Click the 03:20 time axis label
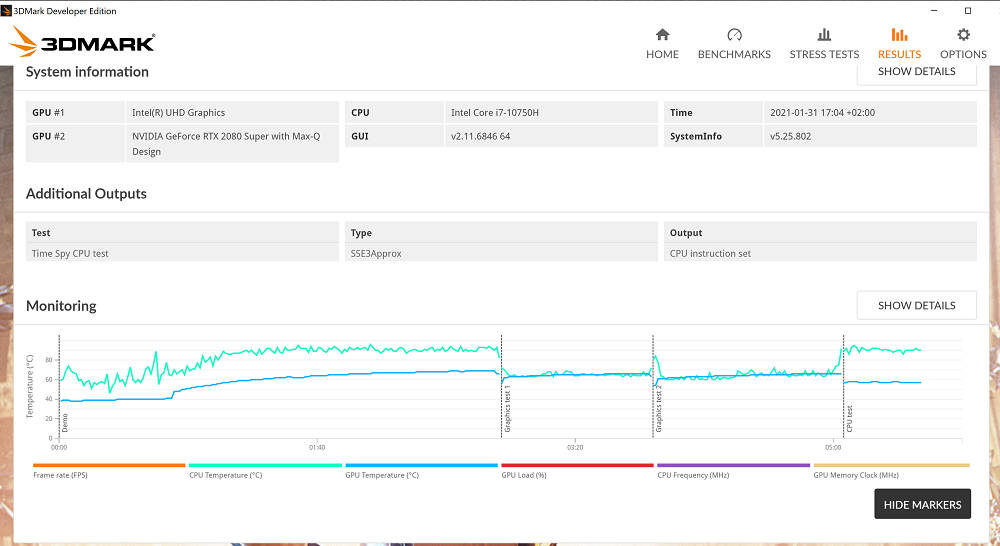Screen dimensions: 1000x546 pyautogui.click(x=575, y=448)
